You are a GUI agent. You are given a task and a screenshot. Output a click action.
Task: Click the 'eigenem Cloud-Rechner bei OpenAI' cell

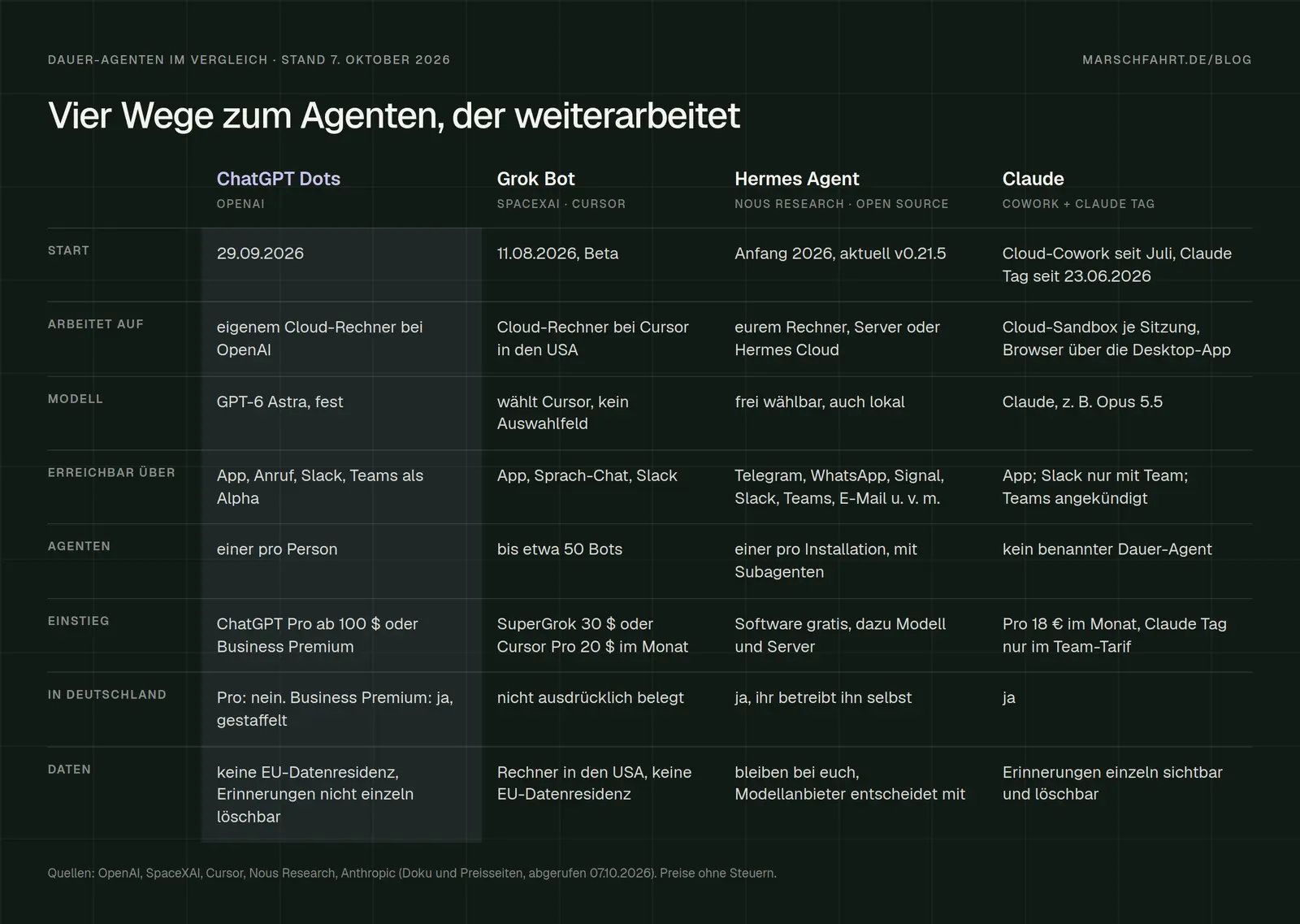319,338
